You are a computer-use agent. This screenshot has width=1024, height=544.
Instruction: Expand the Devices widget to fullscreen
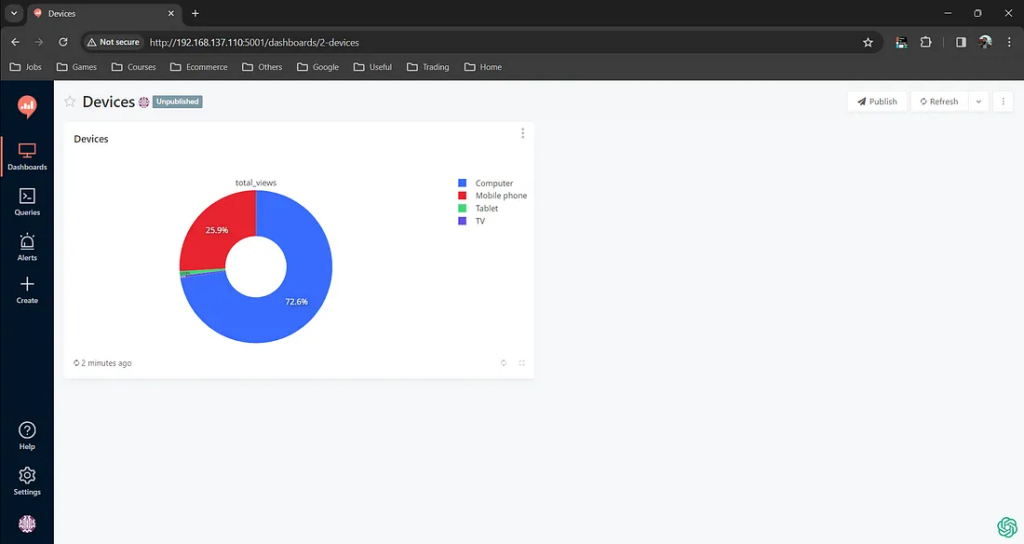[522, 363]
